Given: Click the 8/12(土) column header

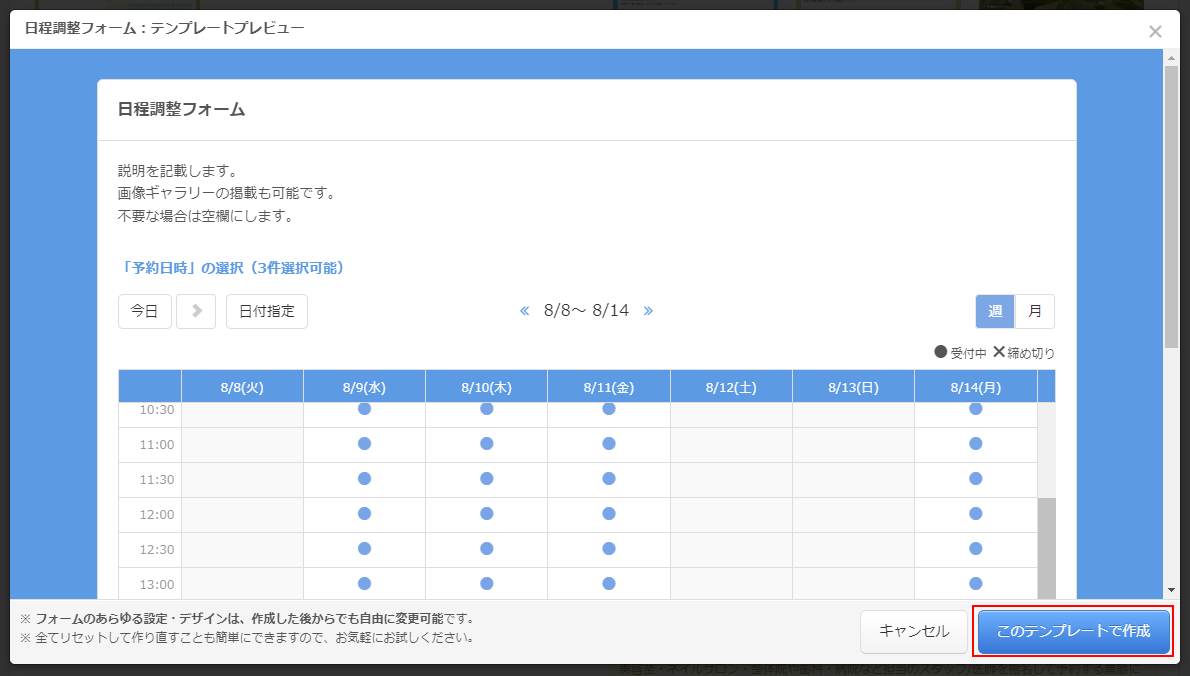Looking at the screenshot, I should click(x=731, y=387).
